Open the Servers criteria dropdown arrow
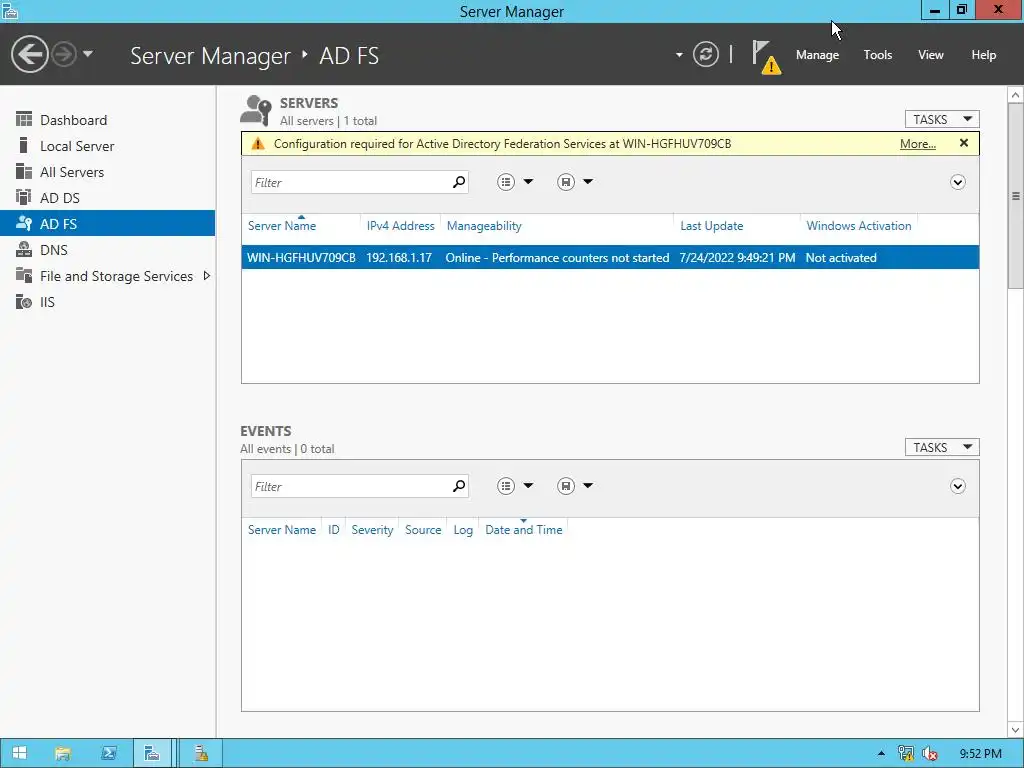The width and height of the screenshot is (1024, 768). 528,182
